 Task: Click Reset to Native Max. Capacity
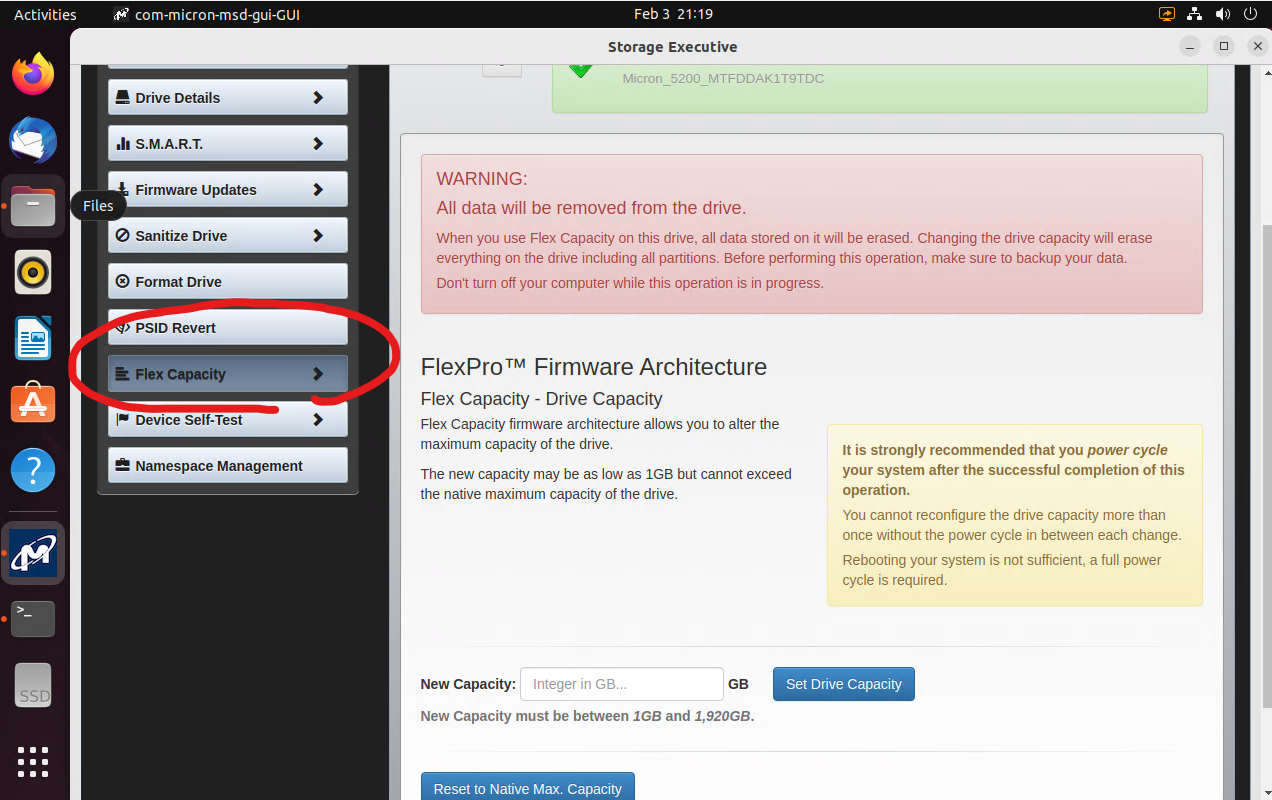pos(528,787)
